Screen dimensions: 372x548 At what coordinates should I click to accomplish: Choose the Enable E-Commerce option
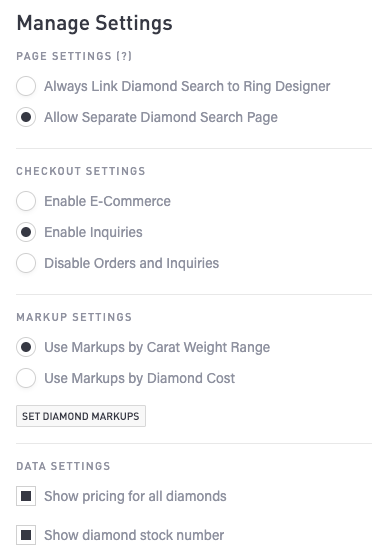click(26, 201)
